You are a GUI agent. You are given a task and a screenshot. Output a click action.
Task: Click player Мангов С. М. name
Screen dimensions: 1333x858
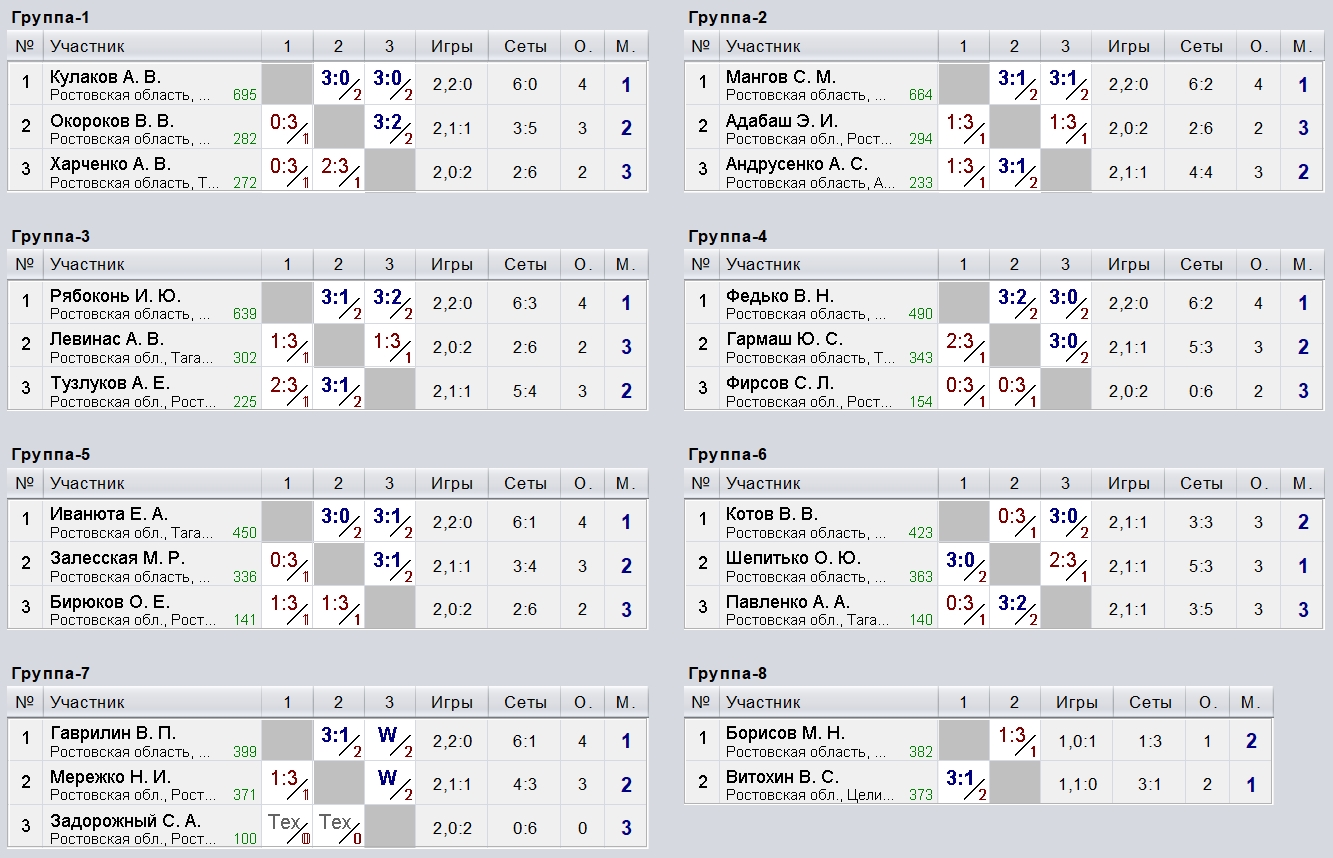(x=781, y=77)
